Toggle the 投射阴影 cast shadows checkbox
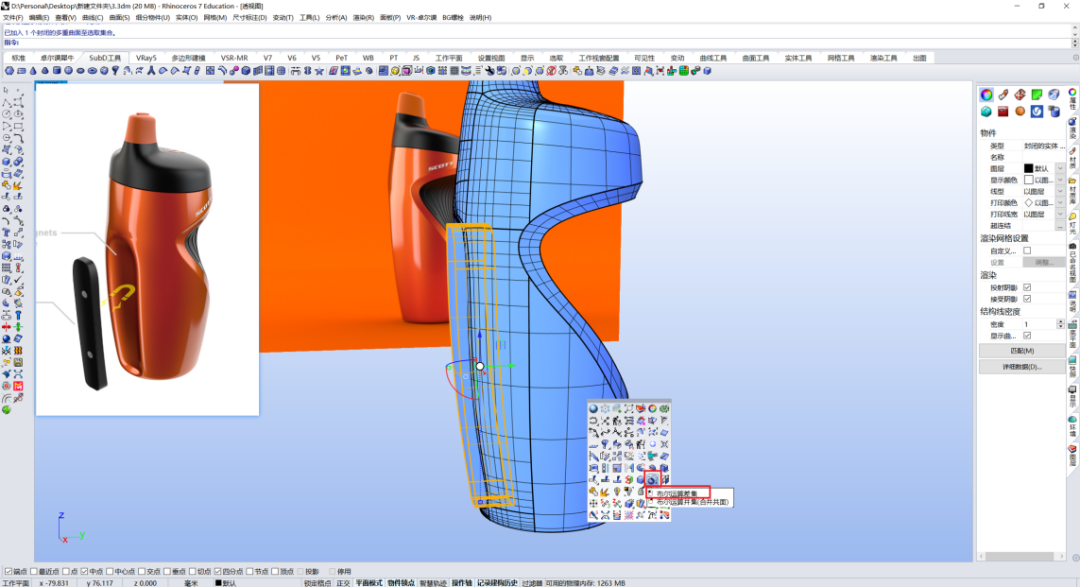The image size is (1080, 587). tap(1027, 287)
